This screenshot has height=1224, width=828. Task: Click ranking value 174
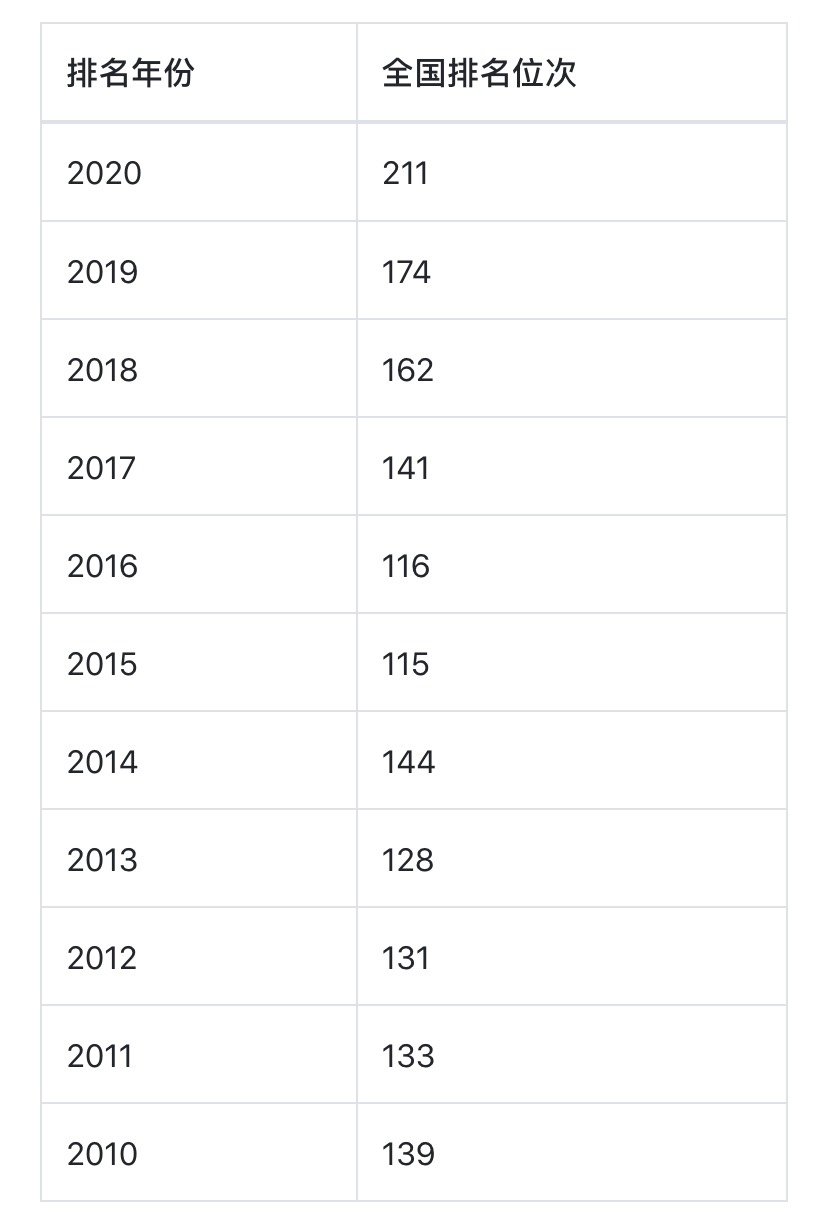point(406,271)
